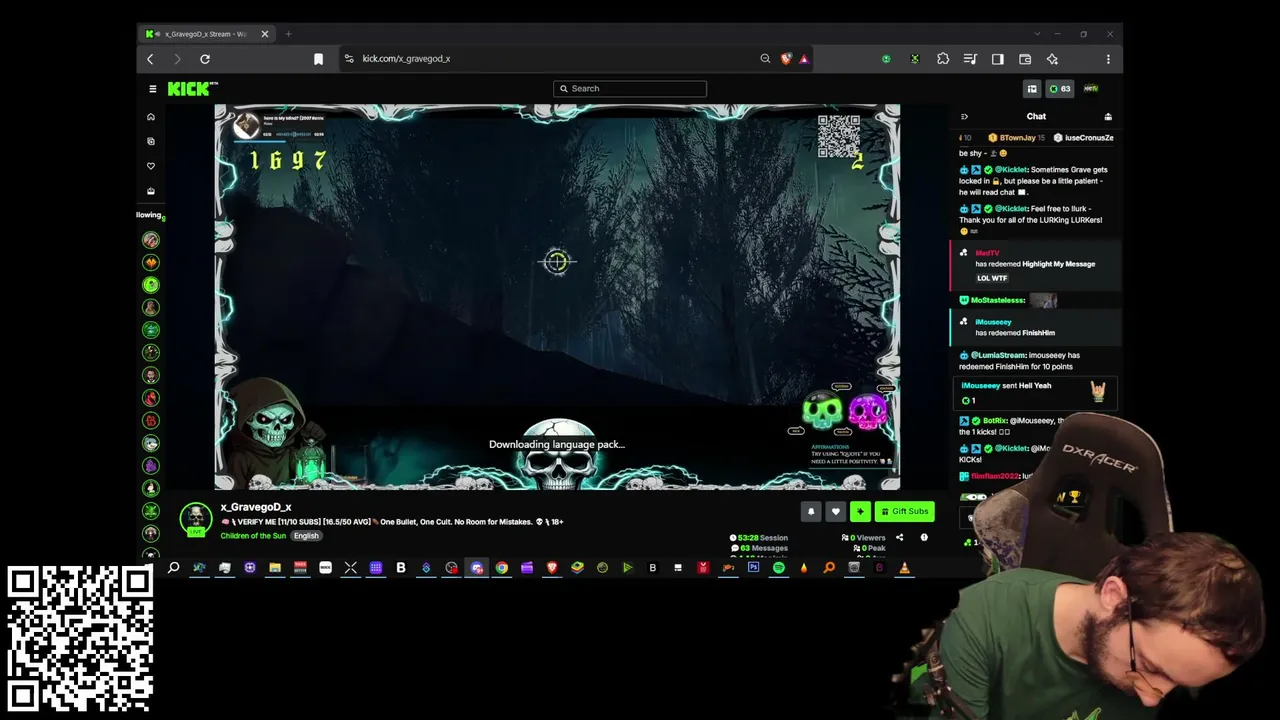Open the media playlist toolbar icon
1280x720 pixels.
click(970, 59)
